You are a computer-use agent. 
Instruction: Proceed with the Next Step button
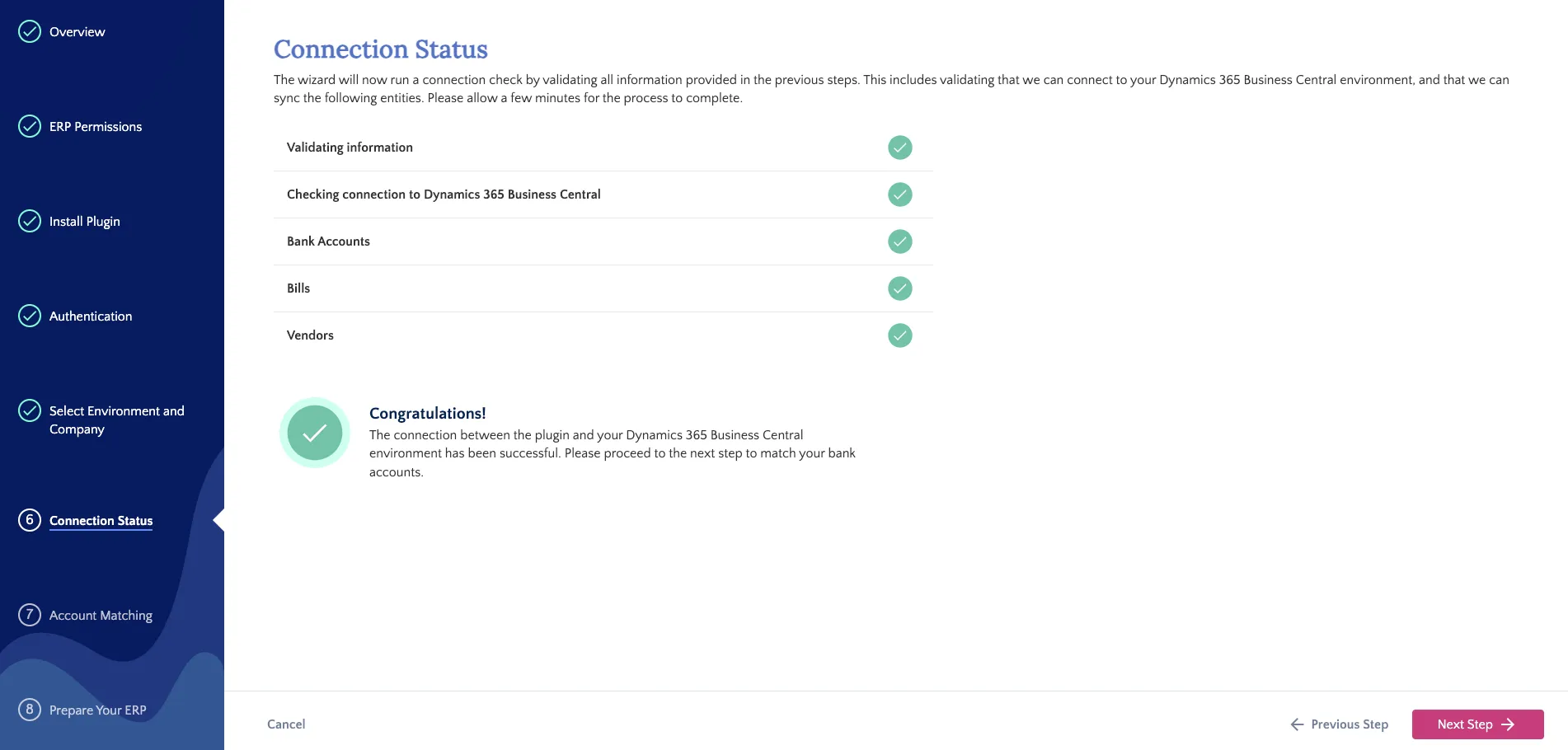click(x=1478, y=724)
